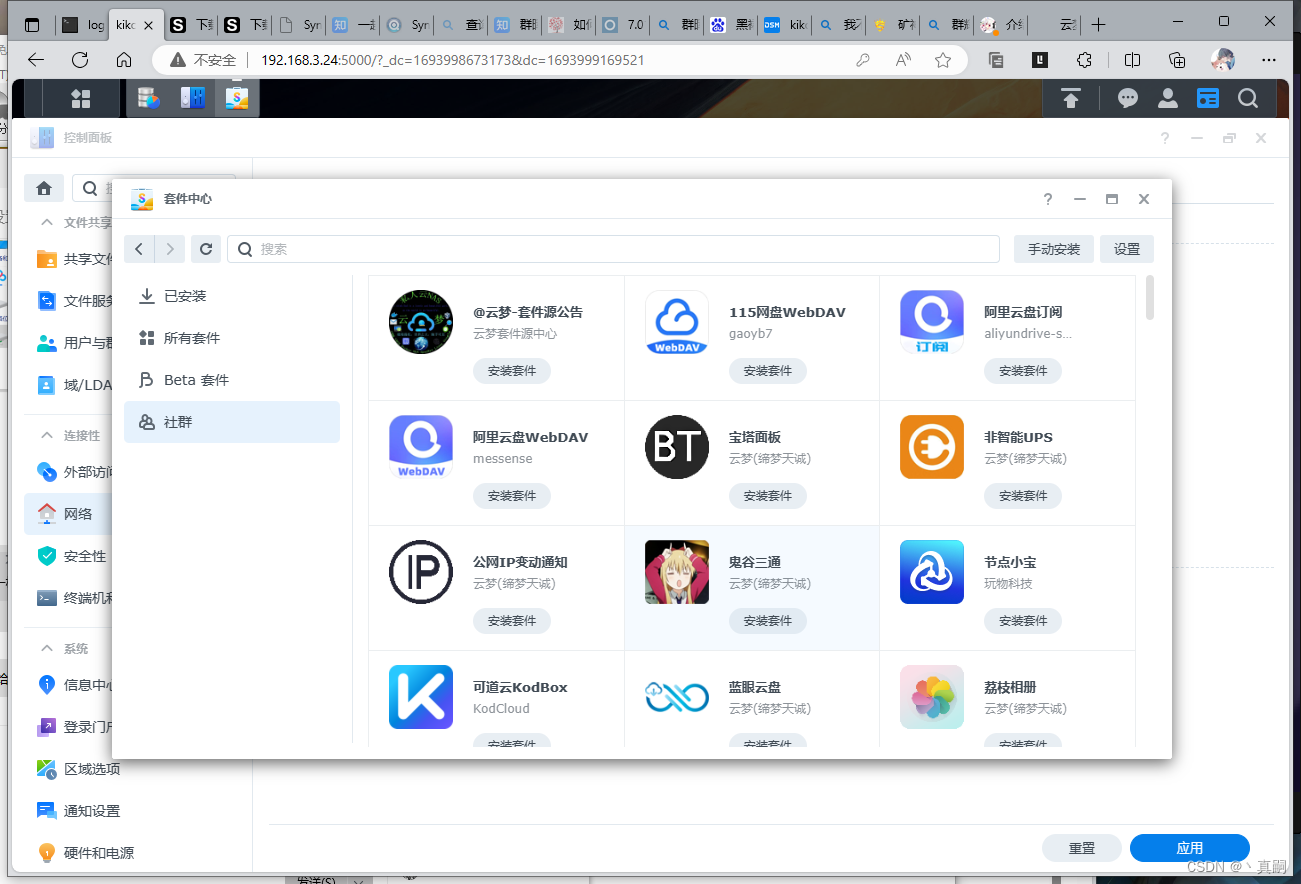Image resolution: width=1301 pixels, height=884 pixels.
Task: Click the browser address bar URL
Action: (452, 60)
